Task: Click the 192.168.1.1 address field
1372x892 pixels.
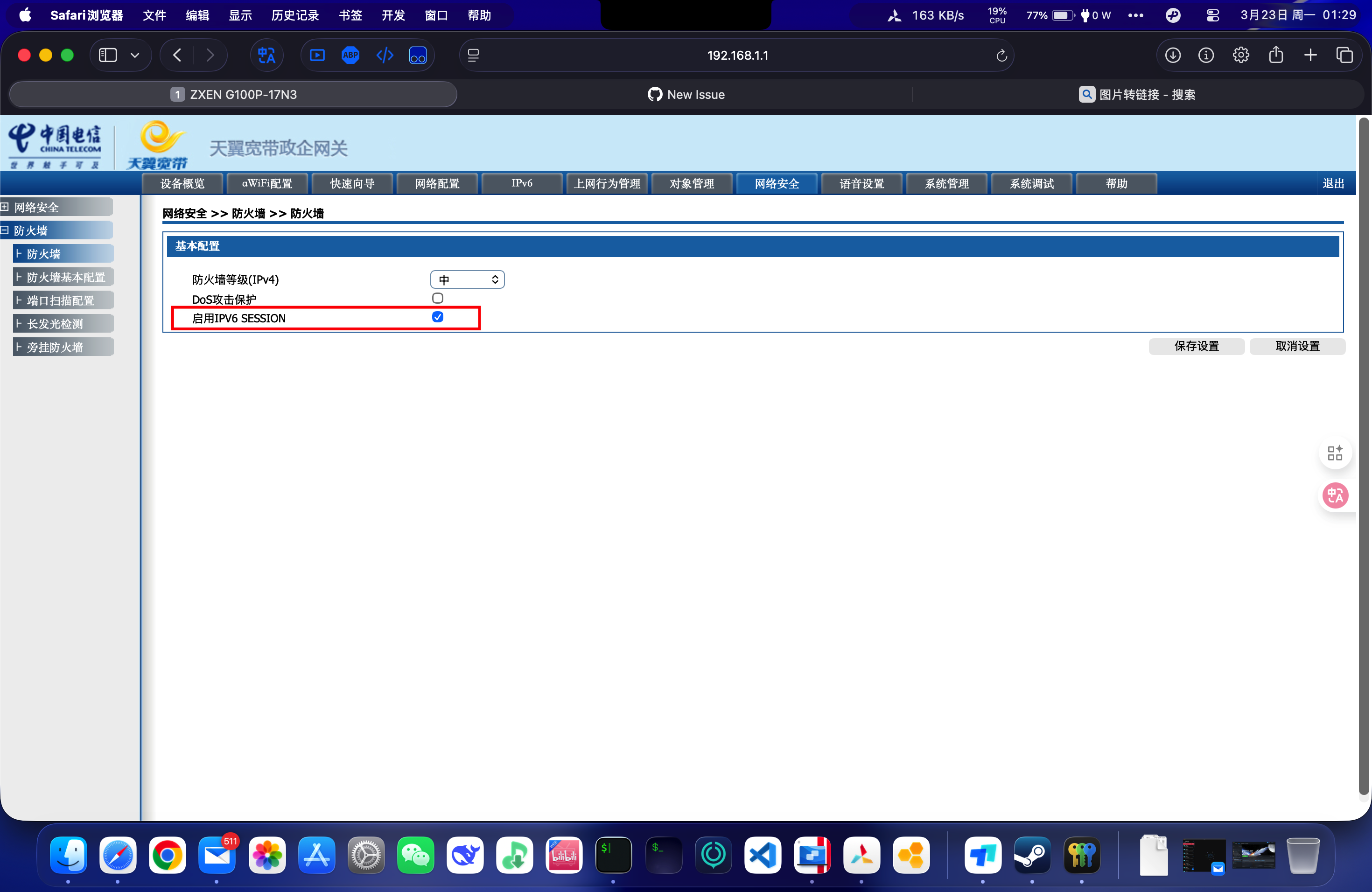Action: 737,56
